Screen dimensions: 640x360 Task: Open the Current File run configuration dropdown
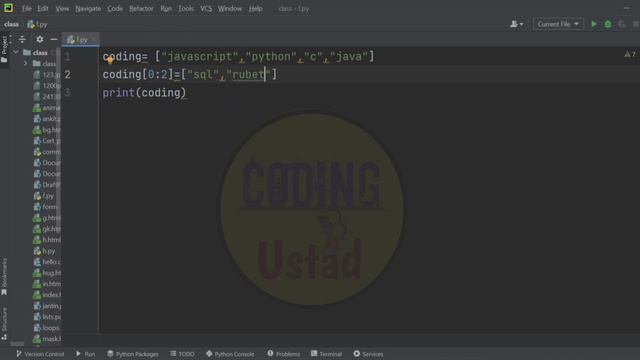[558, 24]
